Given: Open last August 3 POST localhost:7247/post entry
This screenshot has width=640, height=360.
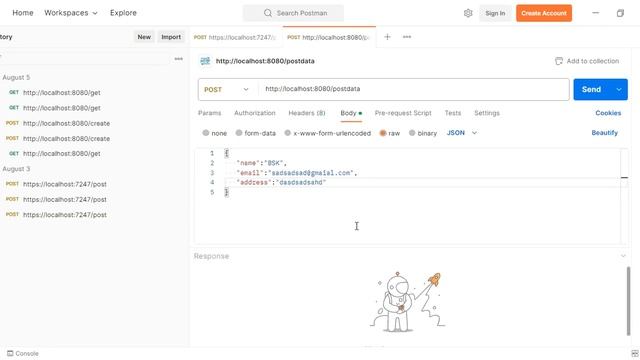Looking at the screenshot, I should 64,215.
